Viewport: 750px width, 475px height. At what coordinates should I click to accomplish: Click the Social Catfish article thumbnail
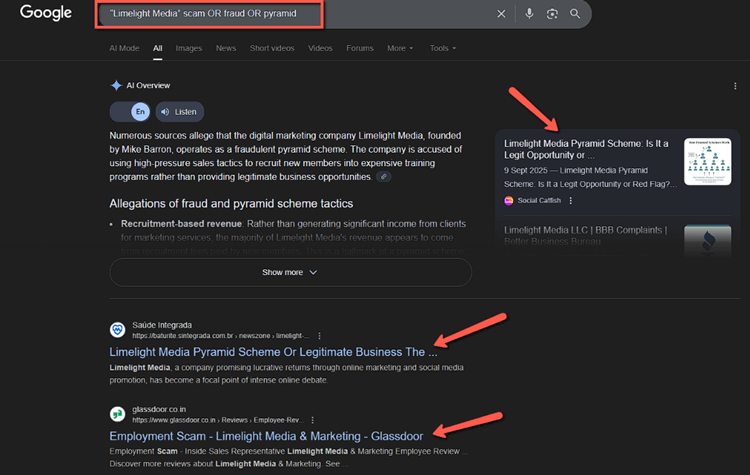pyautogui.click(x=707, y=161)
